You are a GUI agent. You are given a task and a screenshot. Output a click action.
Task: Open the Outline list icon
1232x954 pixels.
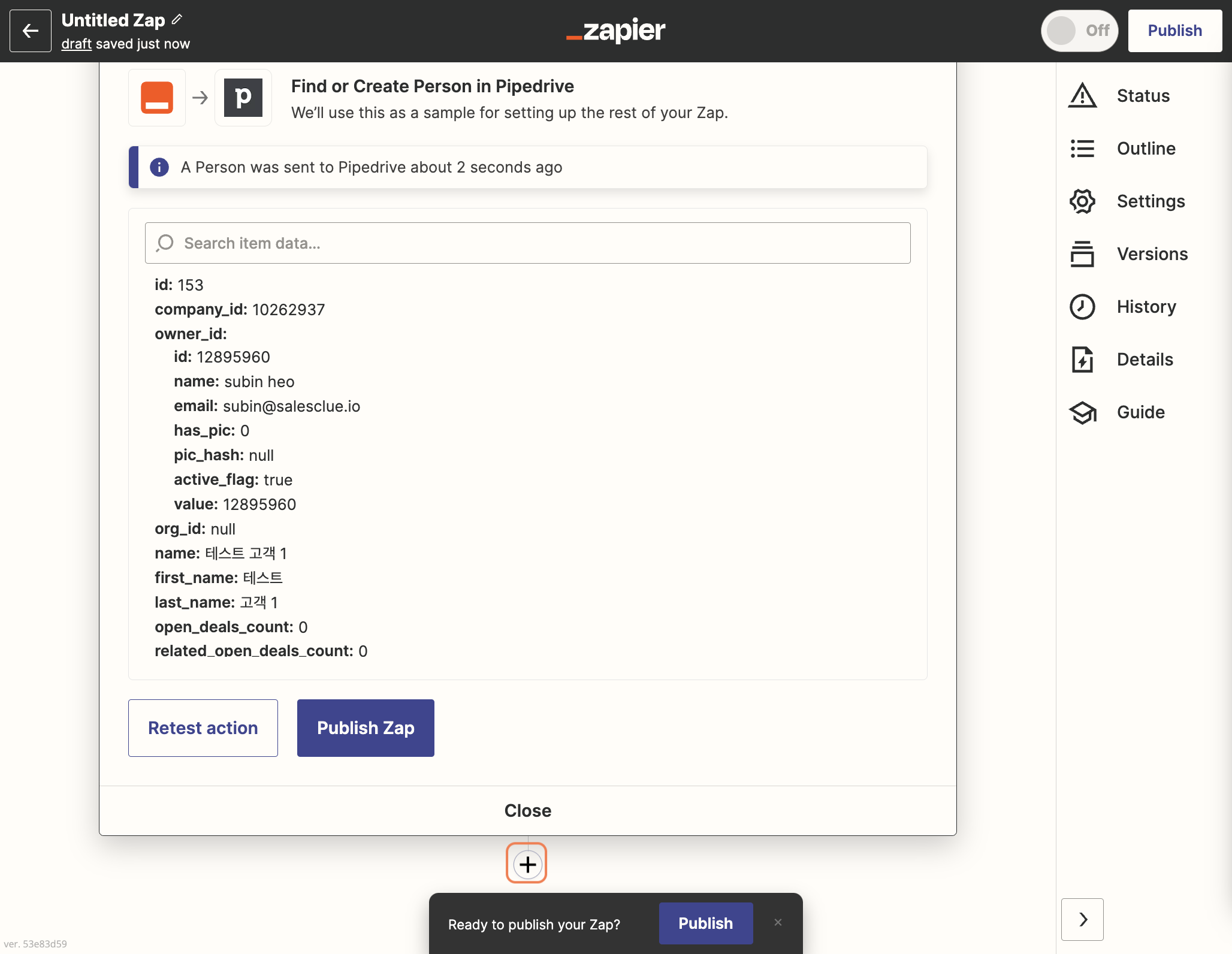coord(1082,149)
